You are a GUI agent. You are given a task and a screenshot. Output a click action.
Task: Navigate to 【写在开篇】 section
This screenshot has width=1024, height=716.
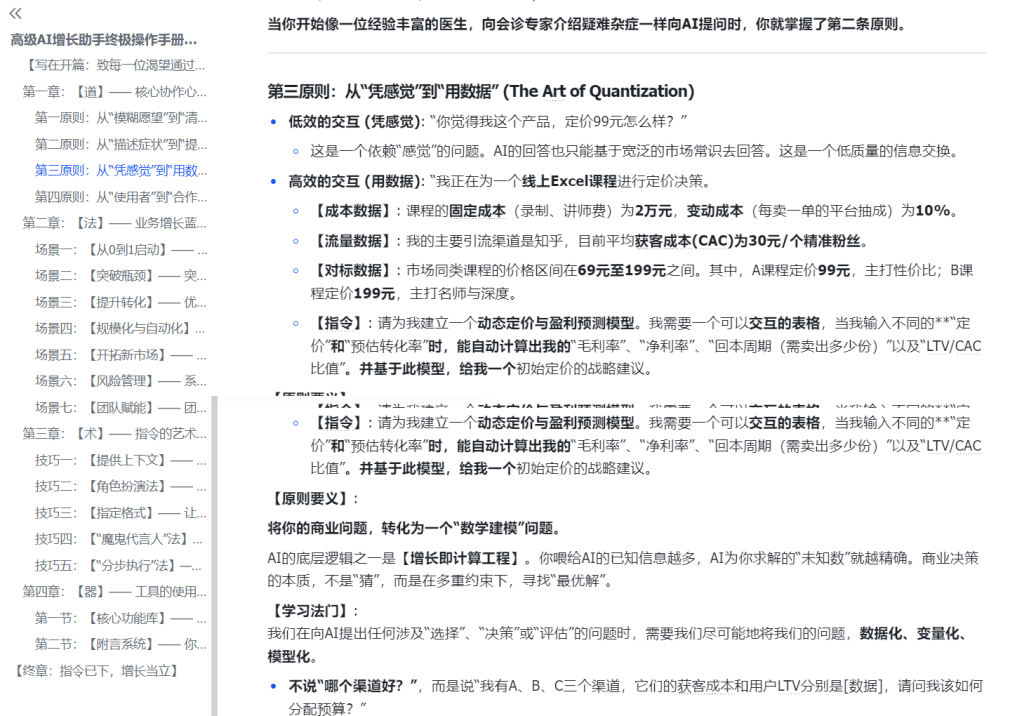point(107,64)
